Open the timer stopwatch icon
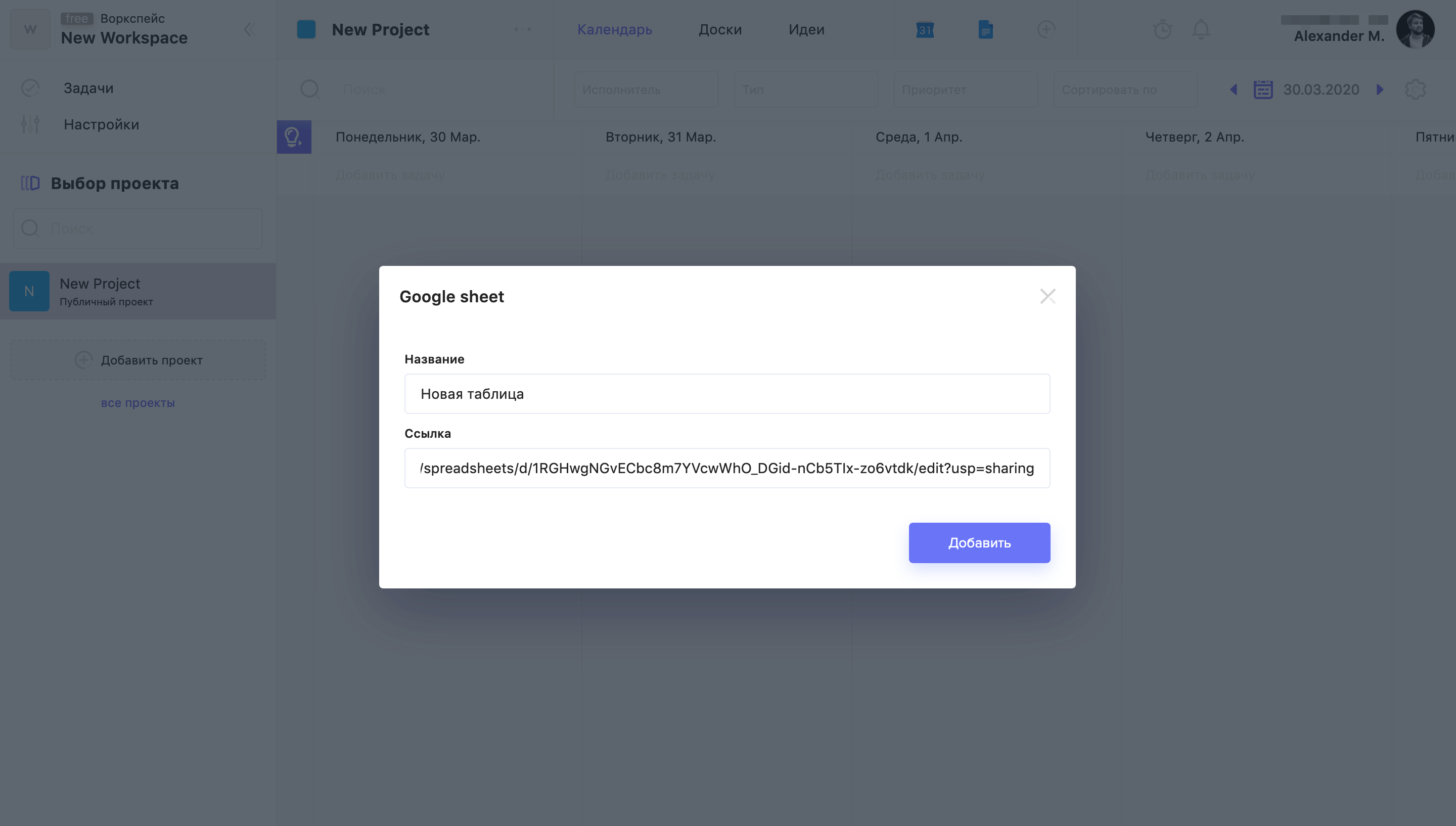1456x826 pixels. coord(1162,29)
